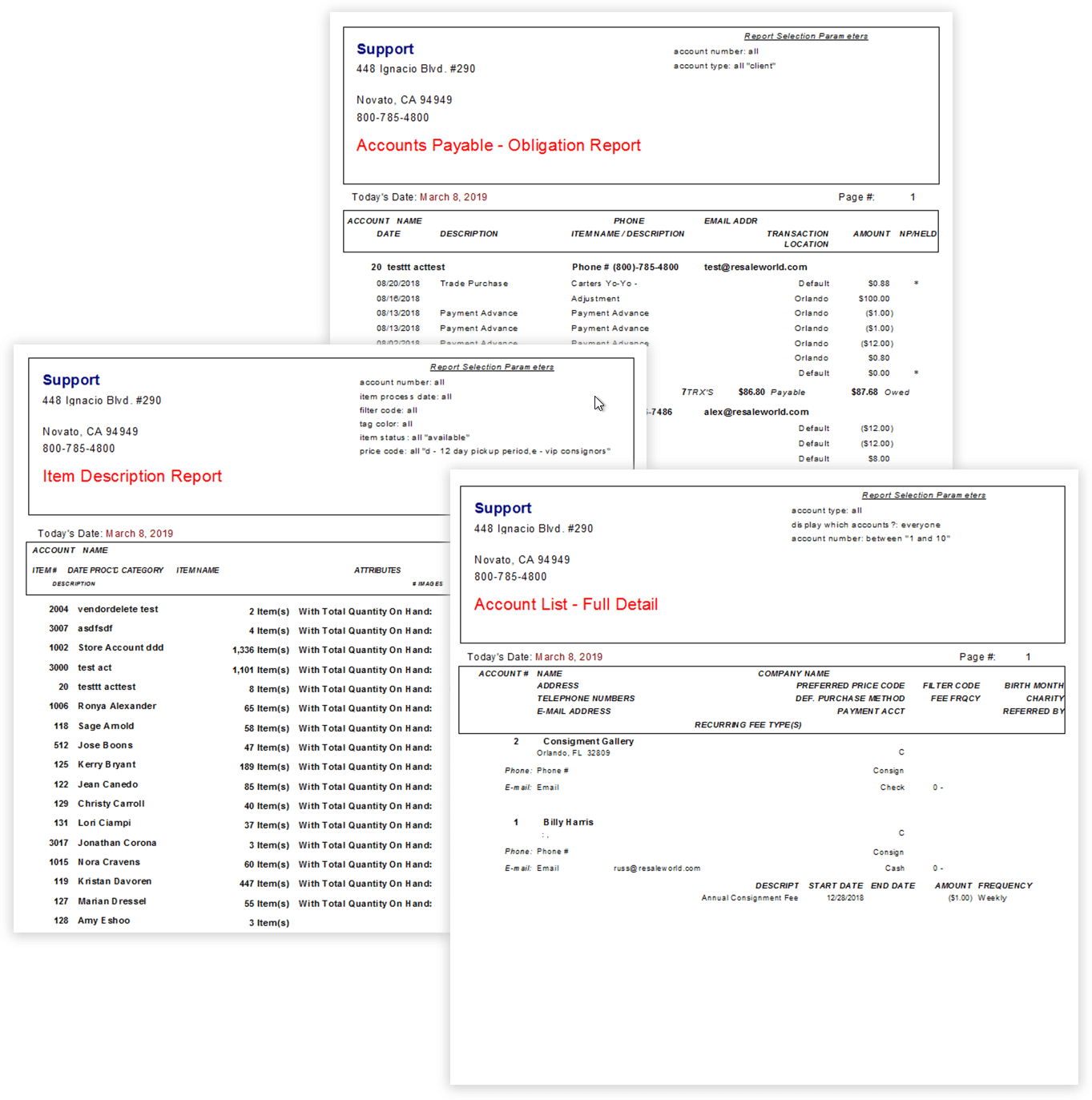Click the DATE PROC'D CATEGORY column header

click(115, 570)
